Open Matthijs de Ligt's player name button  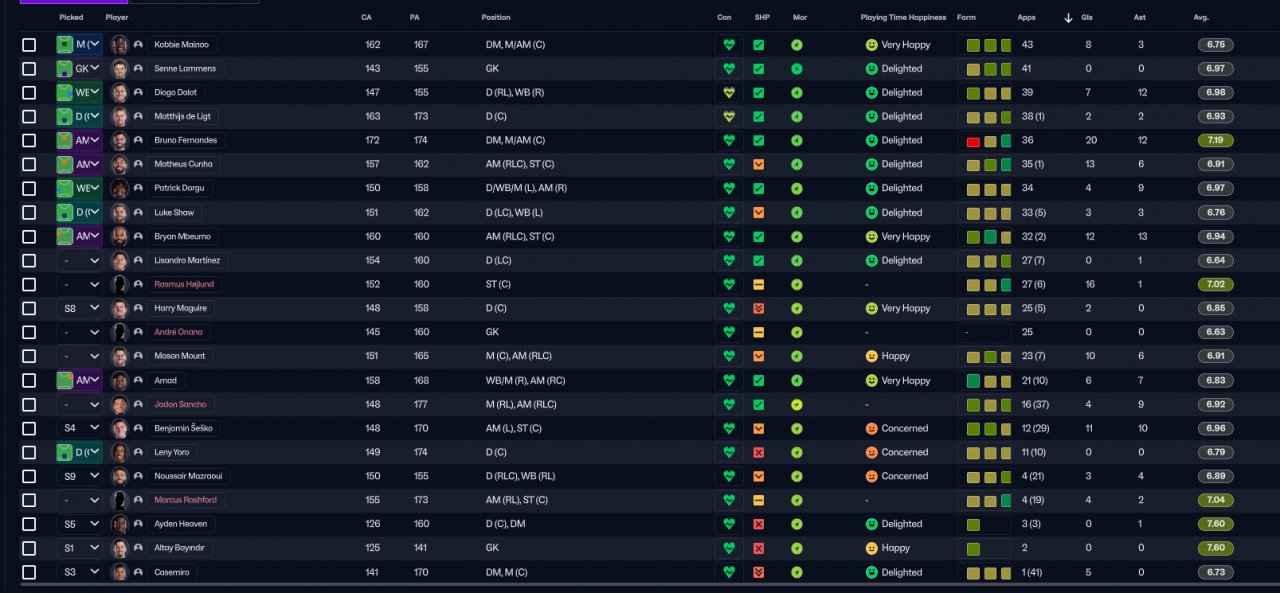pos(183,117)
